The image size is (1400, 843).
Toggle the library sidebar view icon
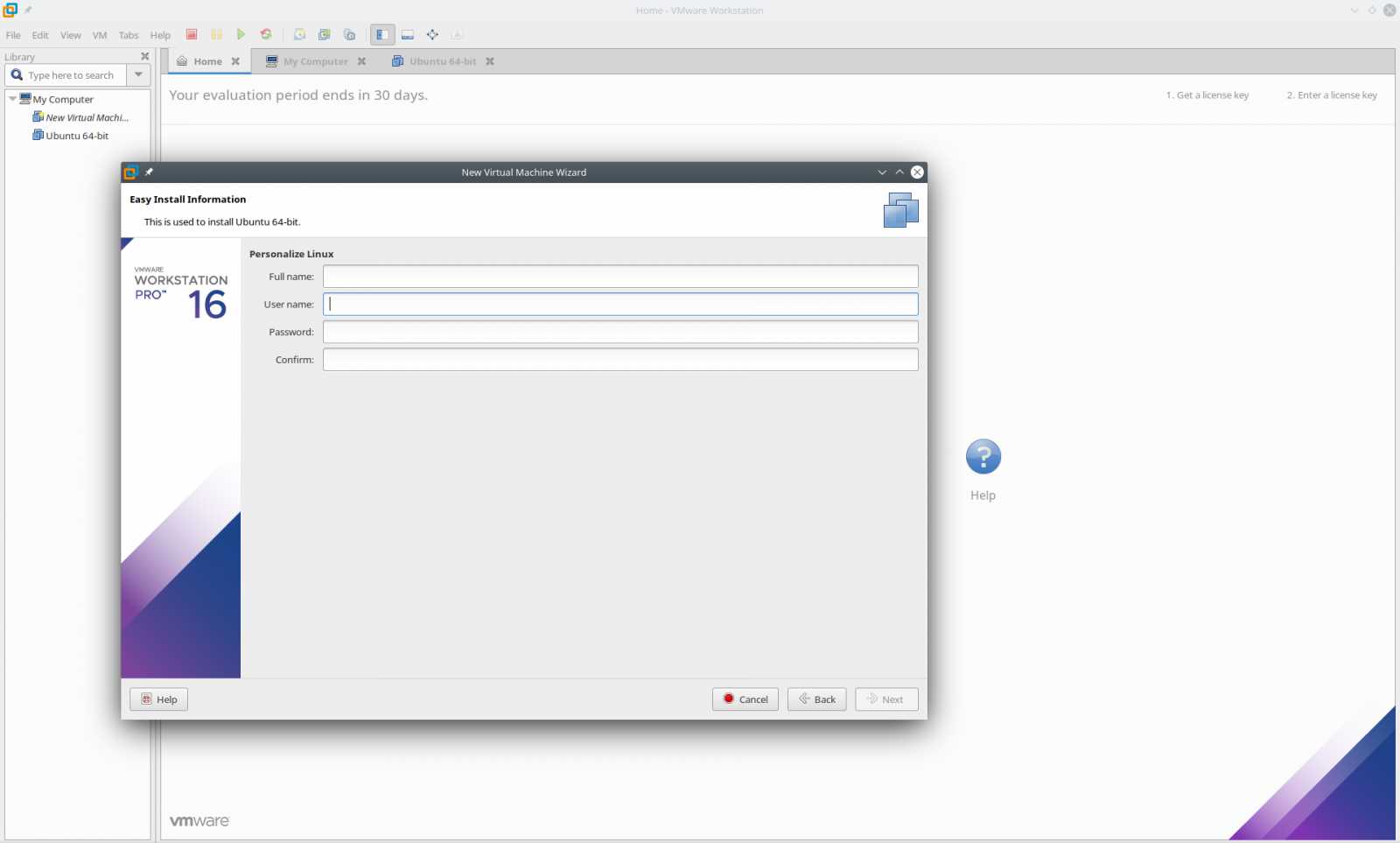(382, 34)
